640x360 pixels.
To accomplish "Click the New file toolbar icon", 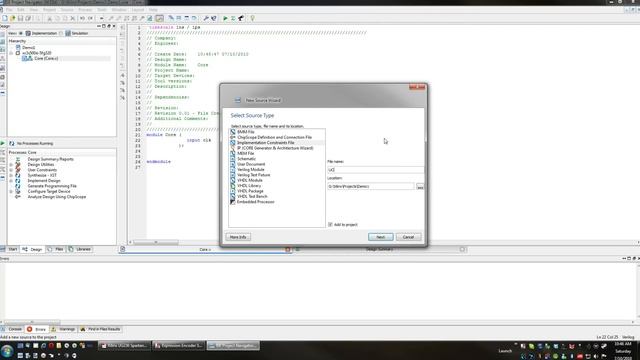I will click(x=4, y=18).
